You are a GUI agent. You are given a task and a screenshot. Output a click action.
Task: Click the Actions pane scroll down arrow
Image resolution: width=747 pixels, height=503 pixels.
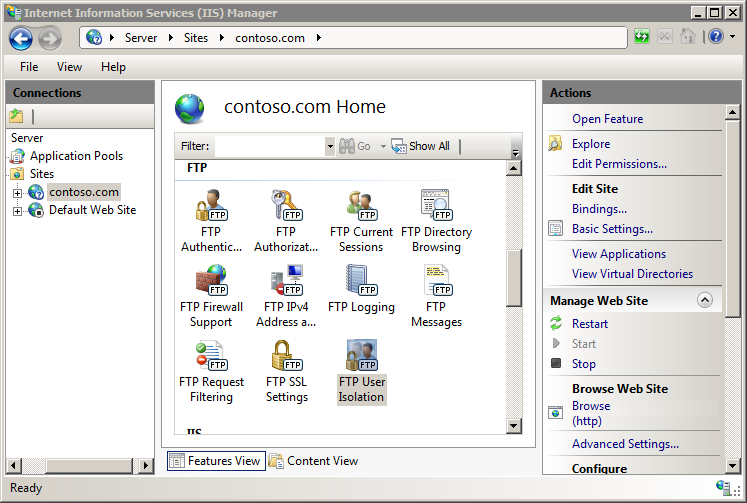732,465
